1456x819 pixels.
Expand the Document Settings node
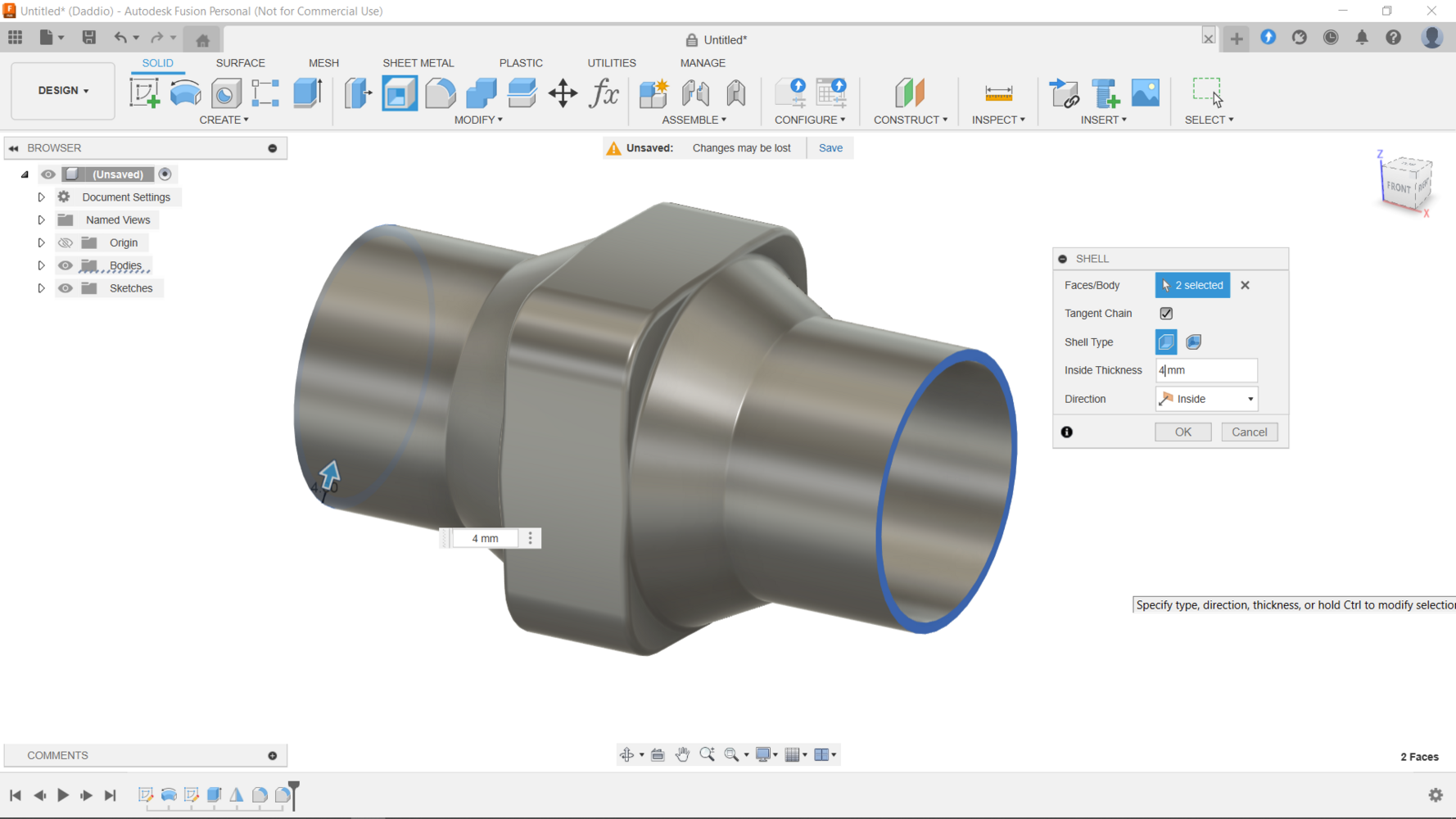(41, 197)
